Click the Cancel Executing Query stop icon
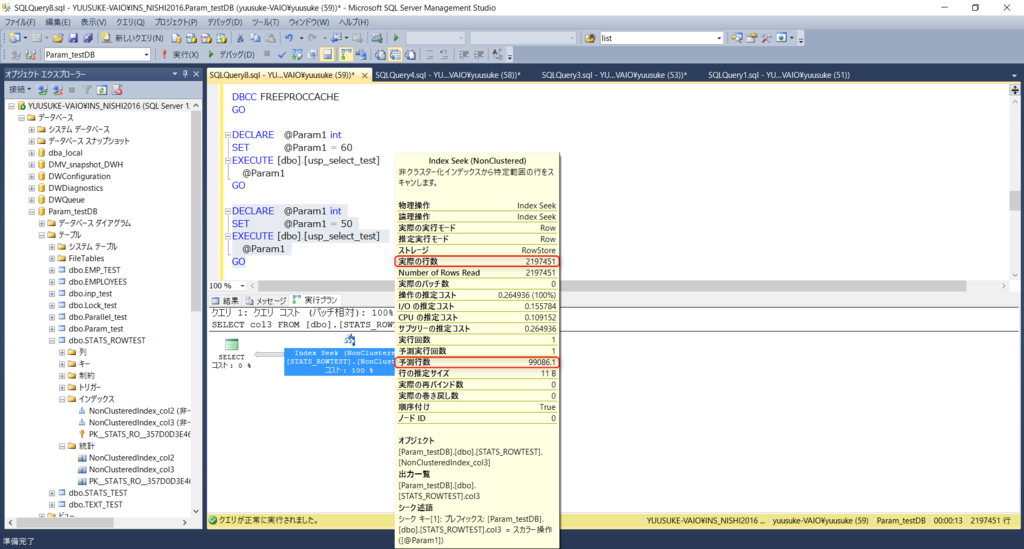The height and width of the screenshot is (549, 1024). tap(266, 54)
